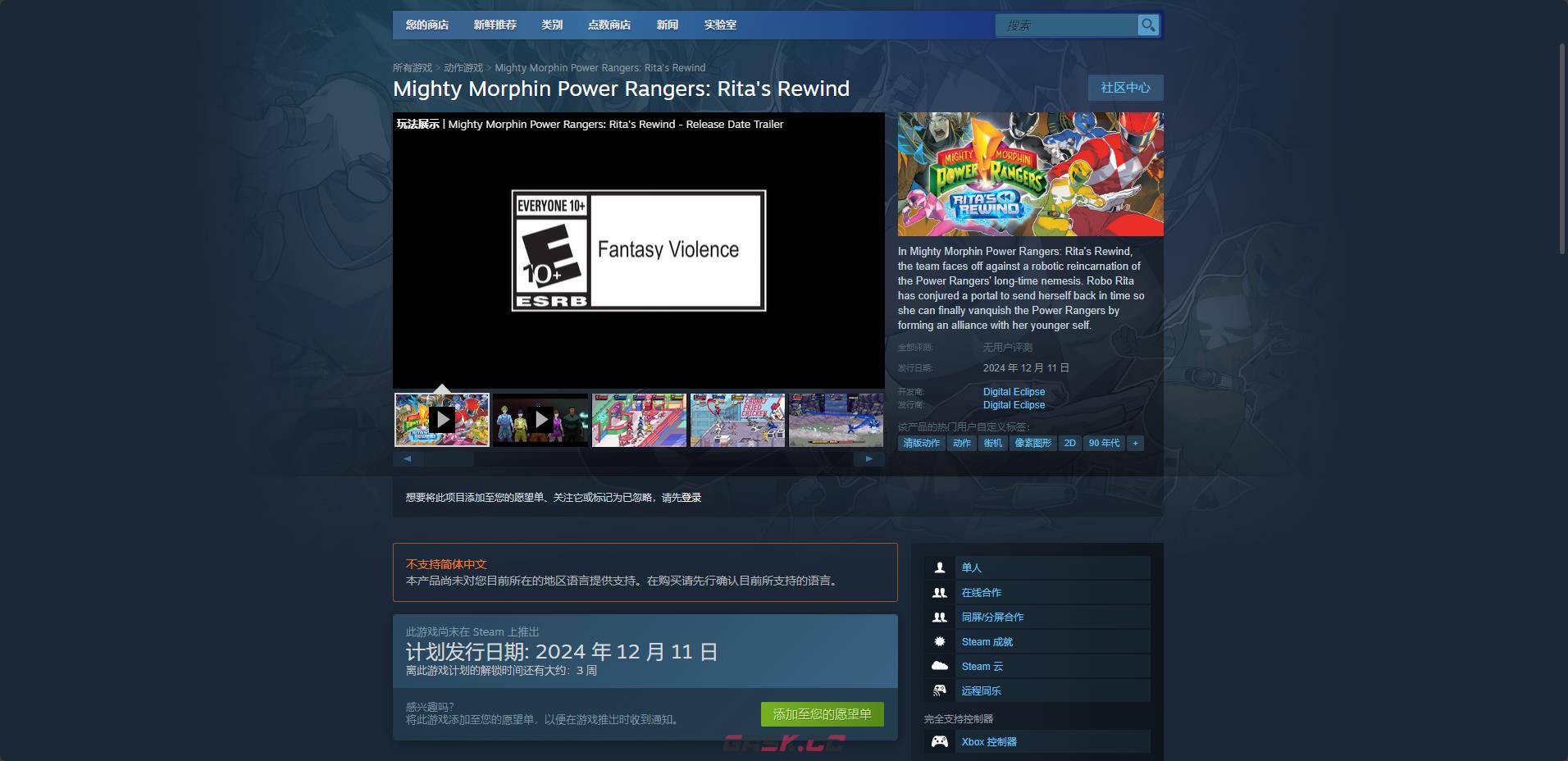Play the second trailer with four characters

tap(540, 420)
